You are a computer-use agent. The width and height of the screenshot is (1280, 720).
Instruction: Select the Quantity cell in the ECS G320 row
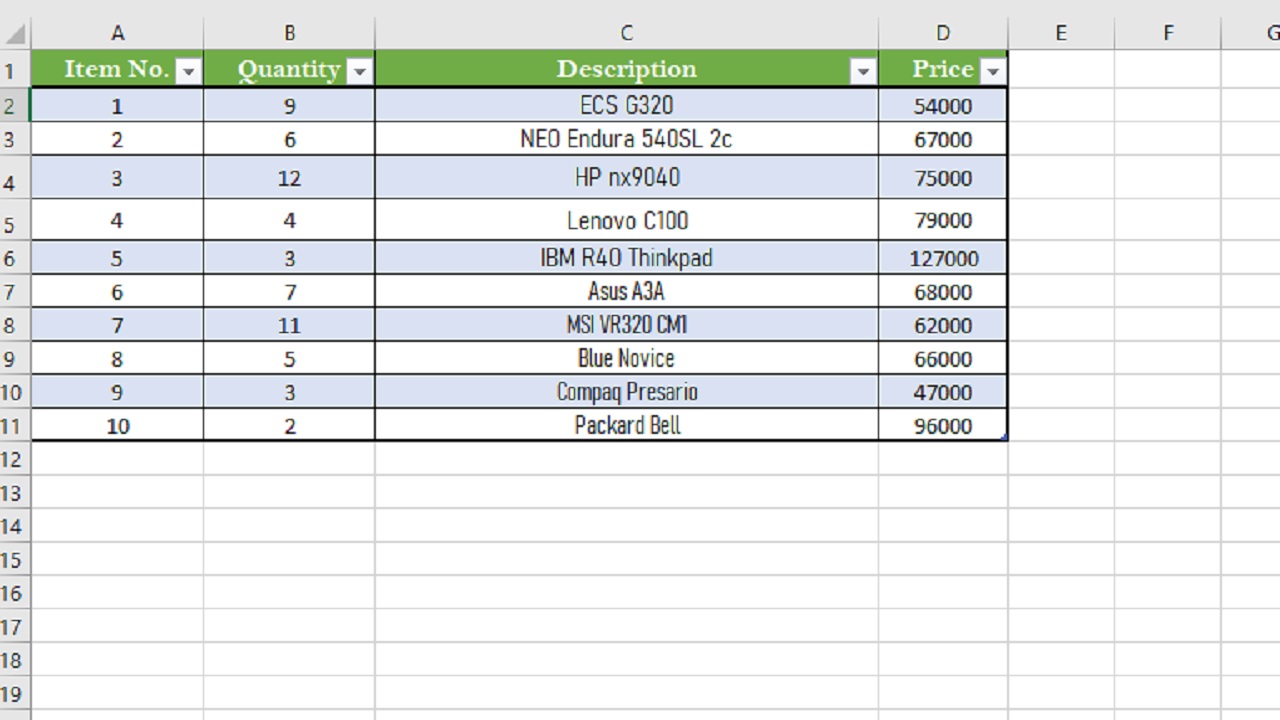tap(289, 105)
